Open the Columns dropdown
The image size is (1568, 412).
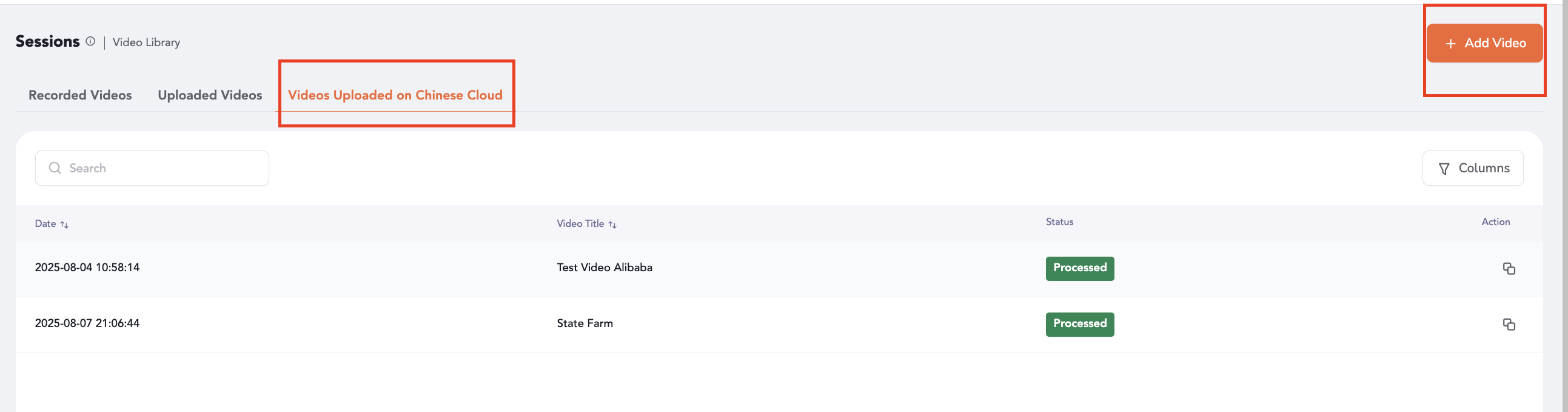[1472, 168]
